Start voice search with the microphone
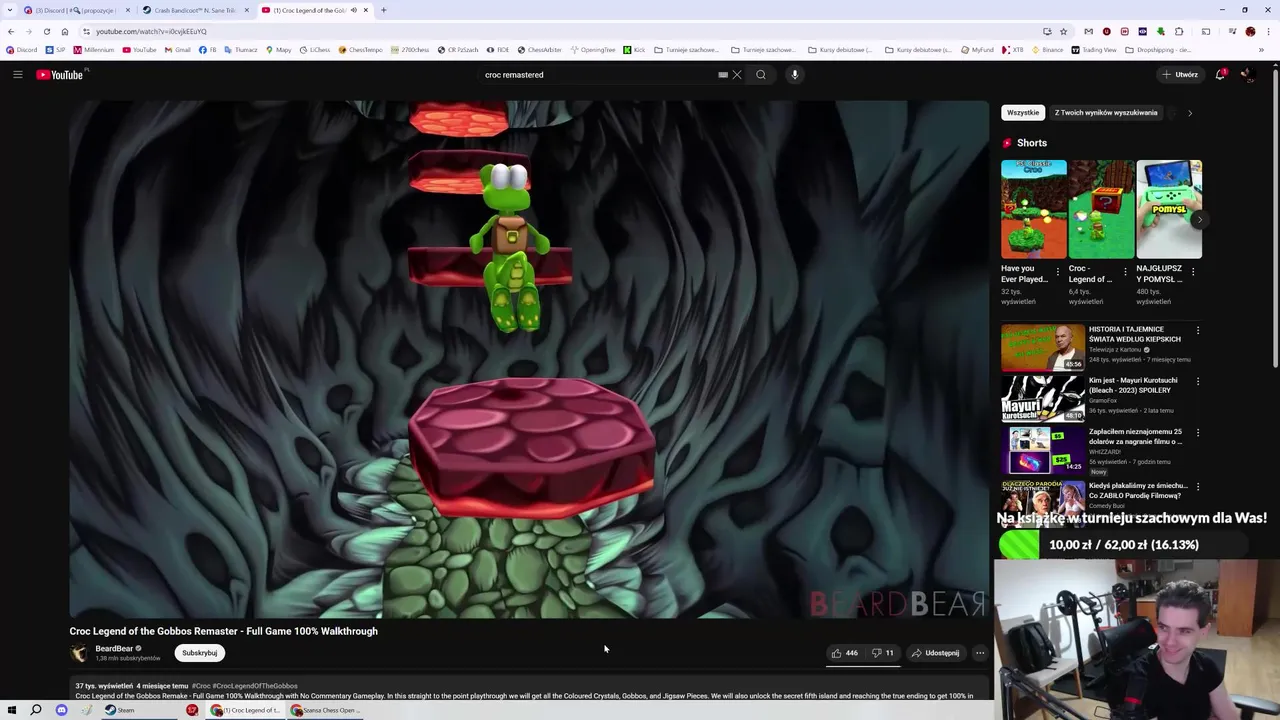The height and width of the screenshot is (720, 1280). (795, 74)
